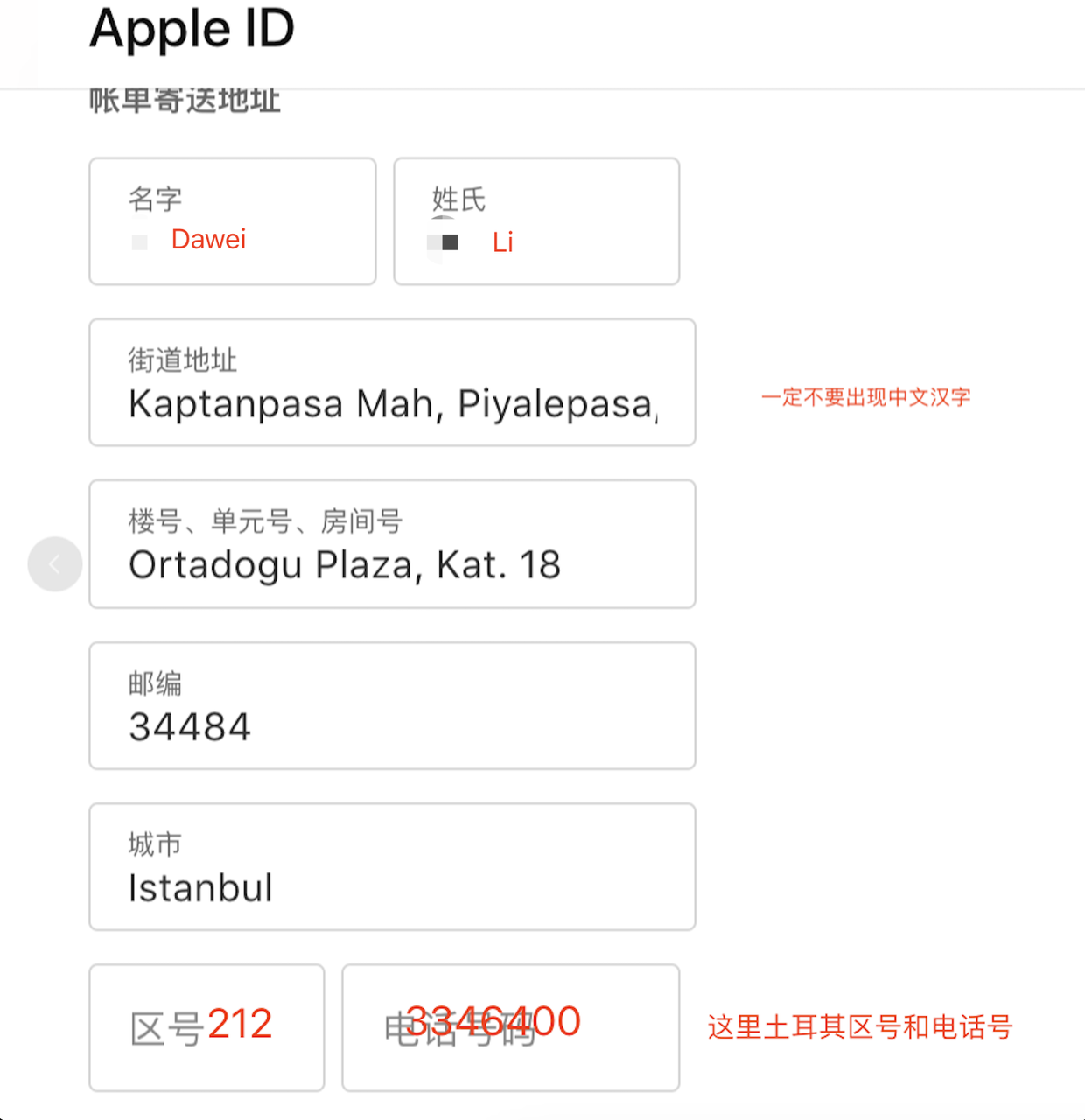The width and height of the screenshot is (1085, 1120).
Task: Click the red note 一定不要出现中文汉字
Action: click(865, 397)
